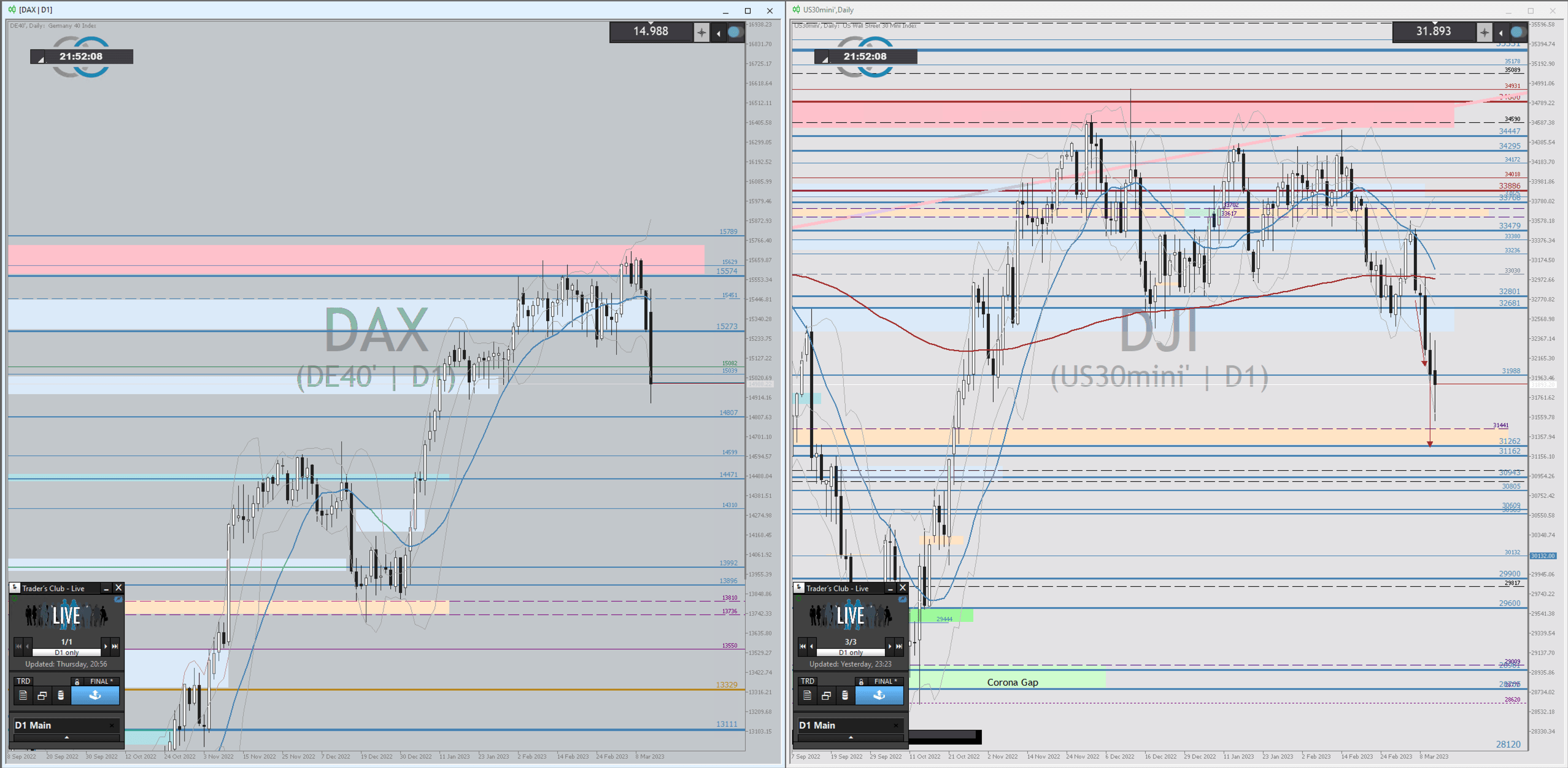Click the 14.988 price display in the DAX chart
Viewport: 1568px width, 768px height.
coord(651,31)
